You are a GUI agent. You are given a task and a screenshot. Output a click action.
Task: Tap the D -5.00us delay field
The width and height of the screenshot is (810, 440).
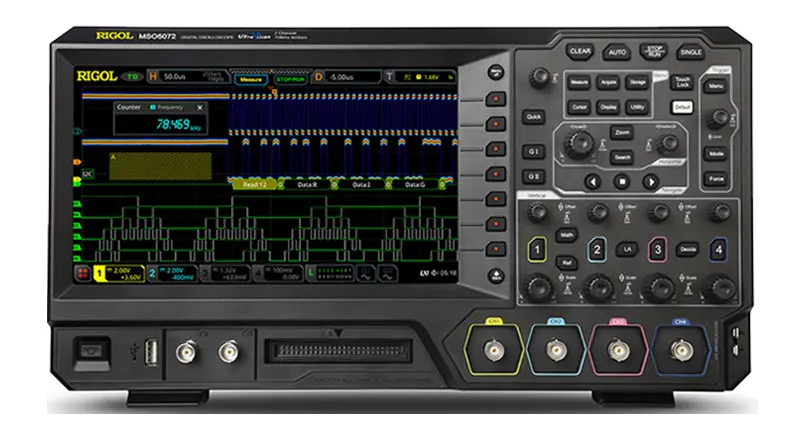(347, 77)
